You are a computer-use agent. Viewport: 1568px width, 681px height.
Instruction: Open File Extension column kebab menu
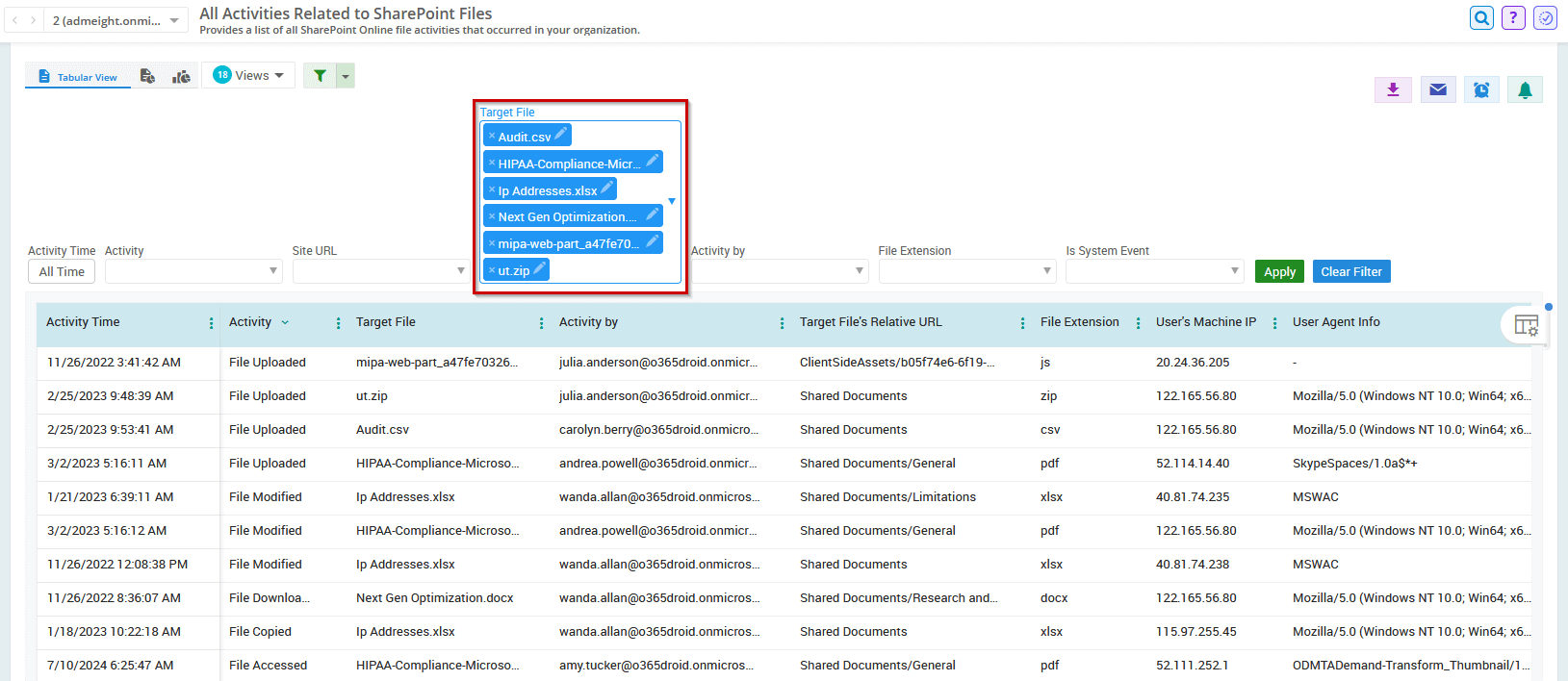coord(1138,323)
